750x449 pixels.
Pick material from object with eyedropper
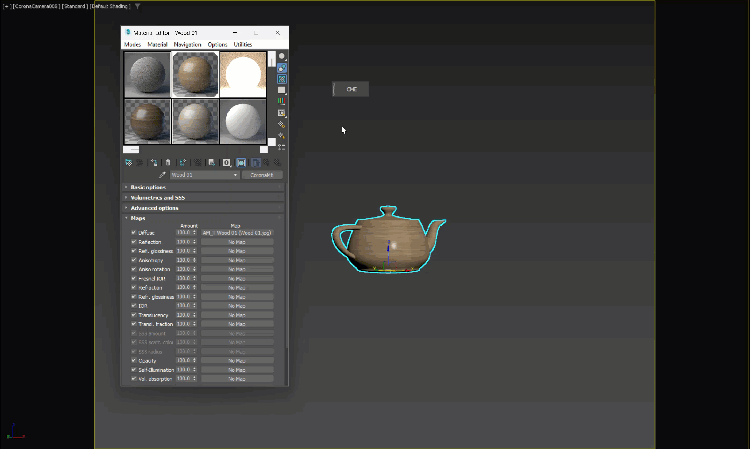(161, 174)
